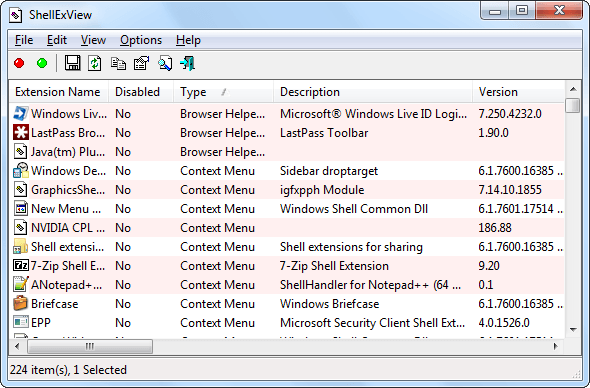
Task: Click the Shell extensi... sharing folder icon
Action: click(x=21, y=246)
